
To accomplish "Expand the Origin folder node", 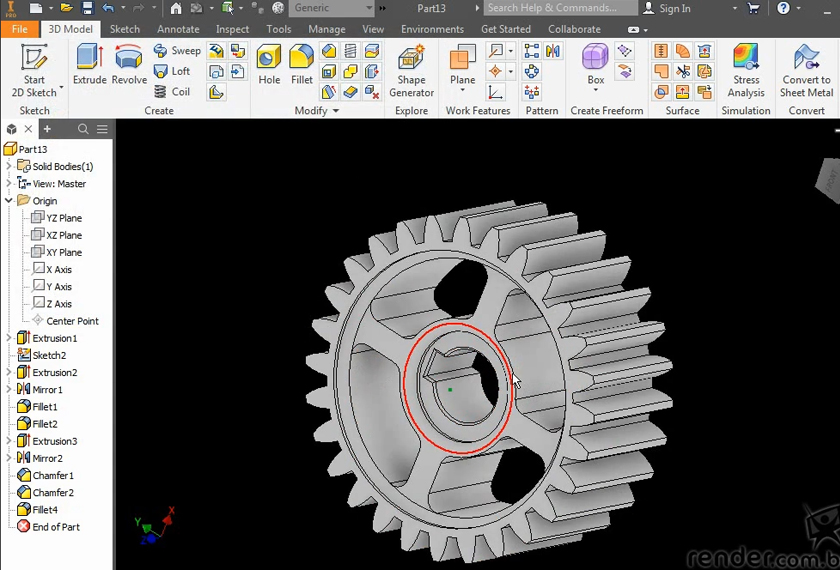I will click(9, 201).
